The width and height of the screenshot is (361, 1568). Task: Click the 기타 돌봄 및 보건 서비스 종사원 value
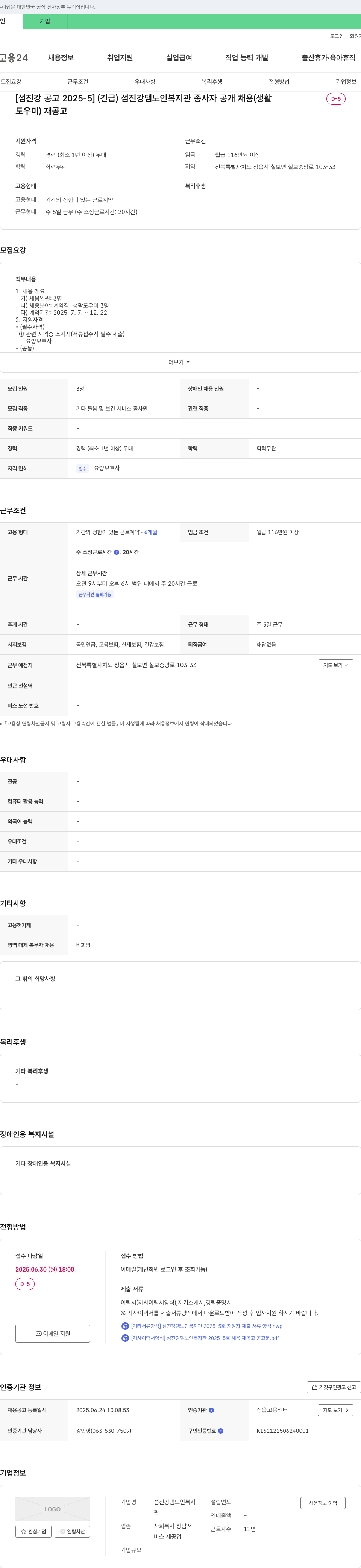(112, 408)
